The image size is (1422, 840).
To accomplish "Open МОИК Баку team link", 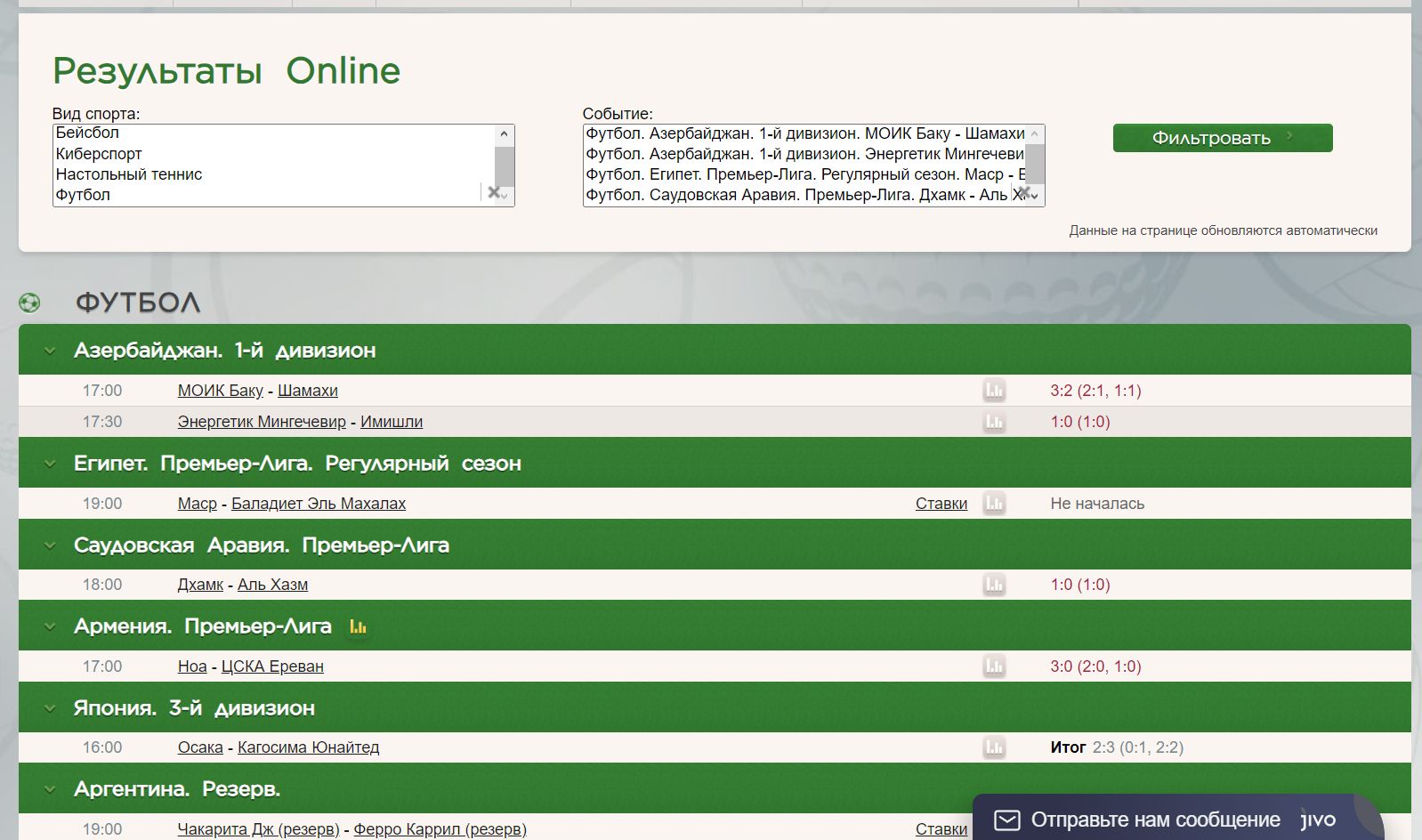I will (x=221, y=391).
